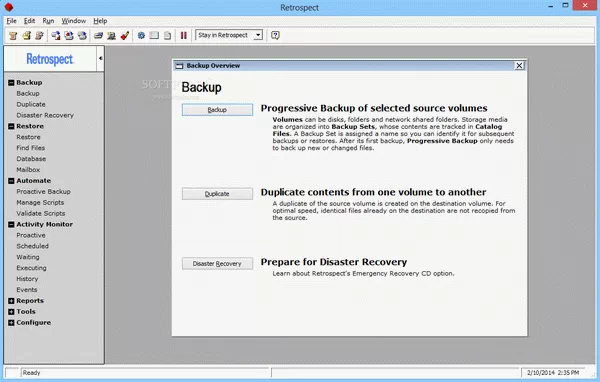Click the Backup heading in the overview window
The image size is (600, 382).
coord(201,87)
